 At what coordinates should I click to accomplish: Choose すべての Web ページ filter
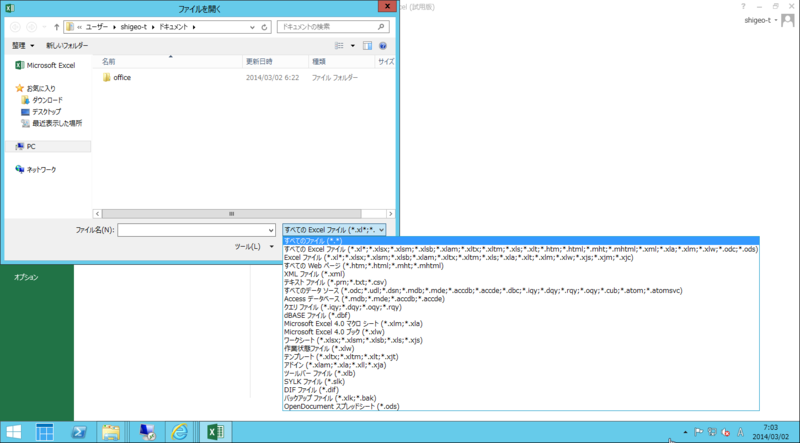point(521,266)
